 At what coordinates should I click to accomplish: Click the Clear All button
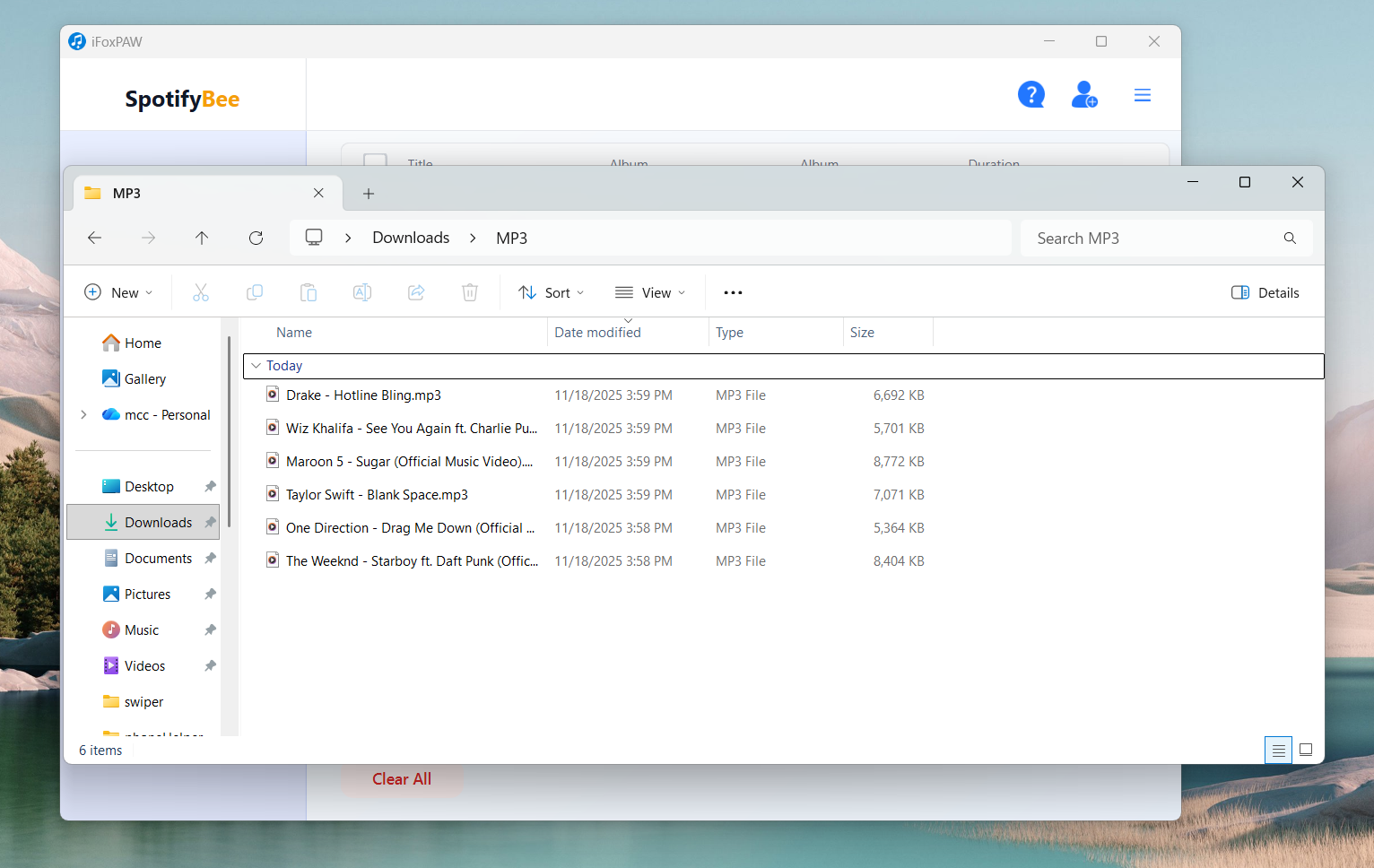click(401, 779)
